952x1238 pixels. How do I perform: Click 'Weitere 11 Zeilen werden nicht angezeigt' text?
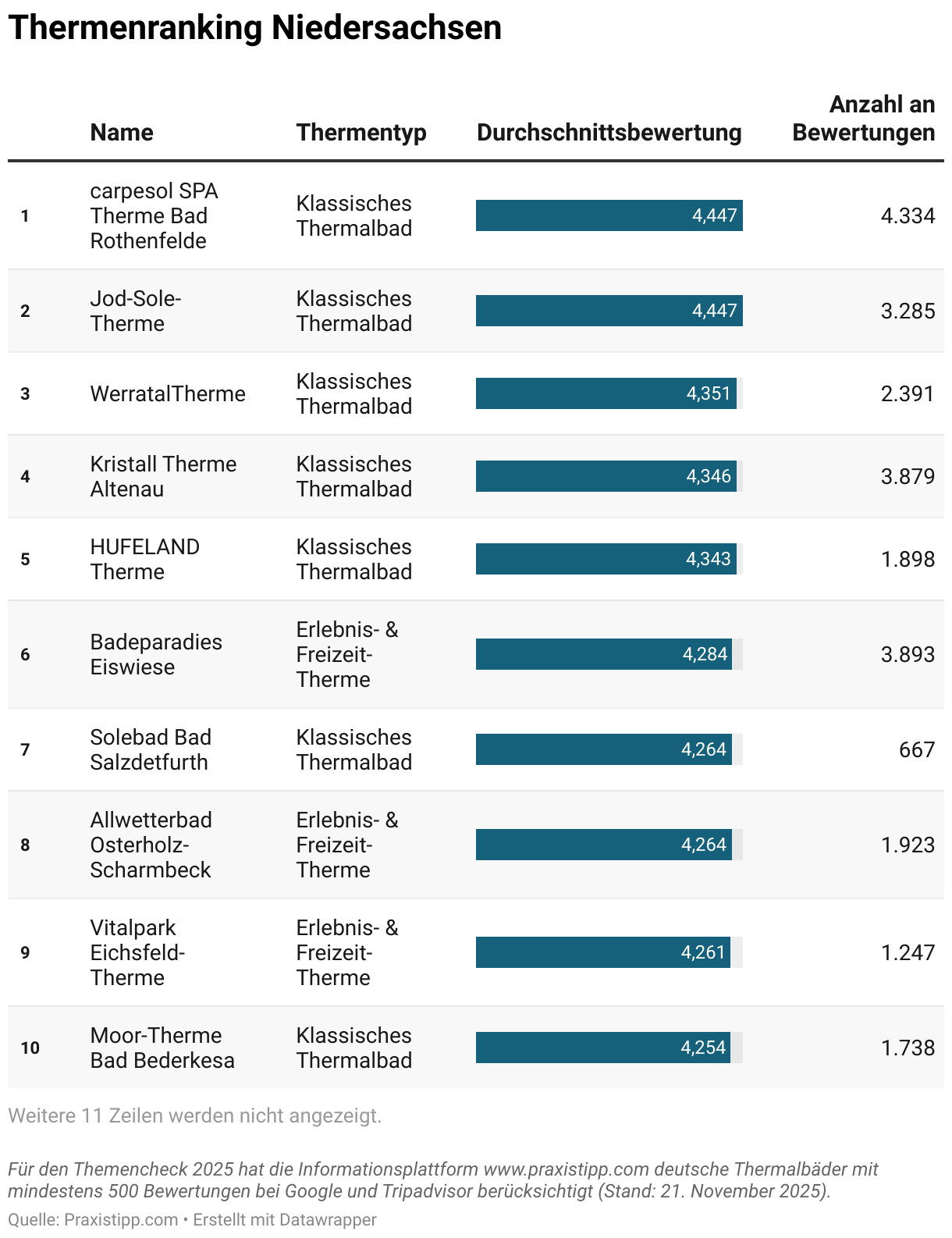point(195,1115)
